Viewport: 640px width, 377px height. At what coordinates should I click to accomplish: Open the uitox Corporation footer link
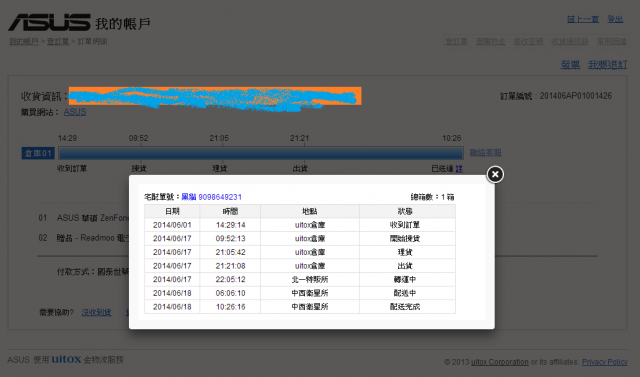point(500,362)
